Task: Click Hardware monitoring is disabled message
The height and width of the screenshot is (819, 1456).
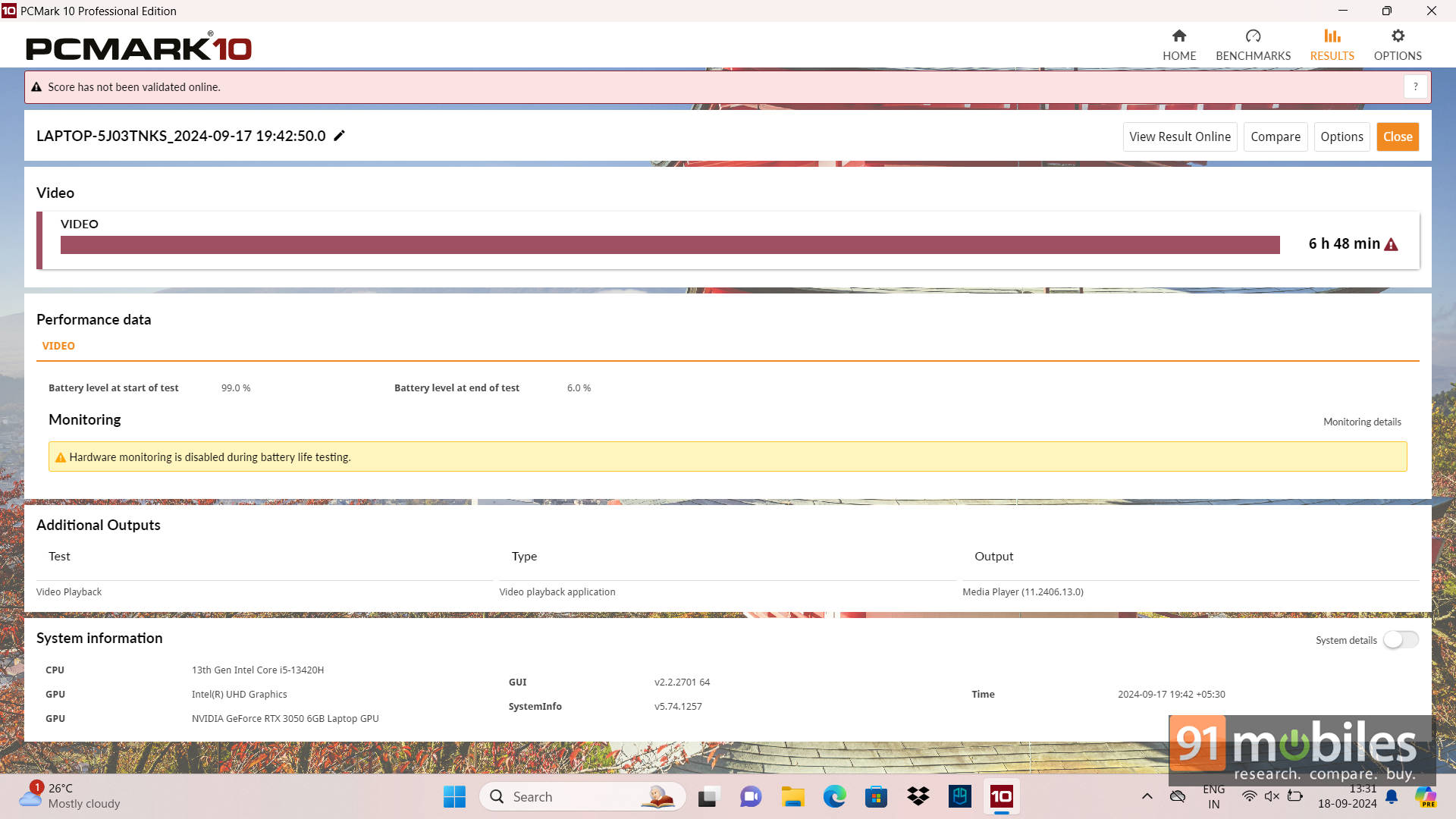Action: click(210, 457)
